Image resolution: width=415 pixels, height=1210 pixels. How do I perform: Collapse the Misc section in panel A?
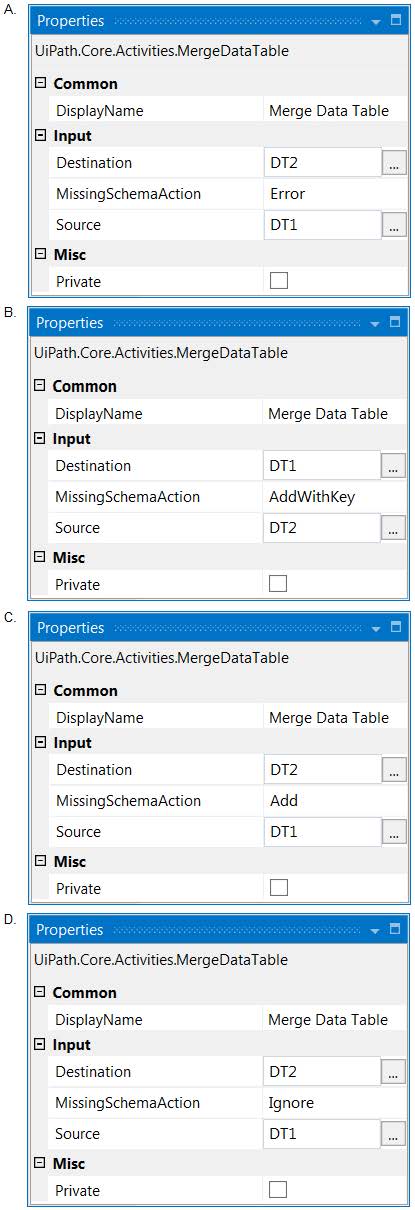tap(41, 254)
